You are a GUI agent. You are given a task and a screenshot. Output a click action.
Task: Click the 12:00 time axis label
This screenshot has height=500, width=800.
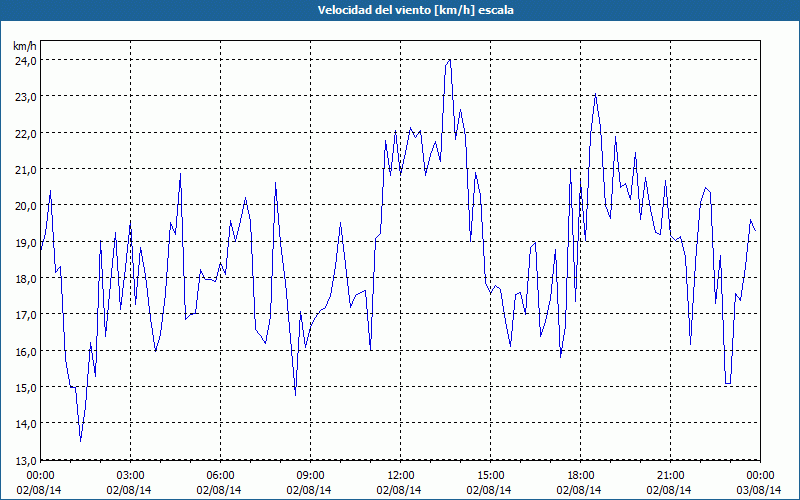pos(401,476)
